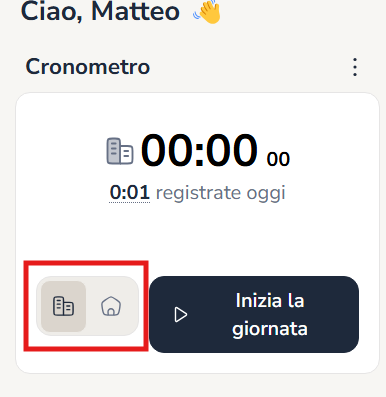Click the Ciao, Matteo greeting heading
Screen dimensions: 386x397
tap(100, 12)
